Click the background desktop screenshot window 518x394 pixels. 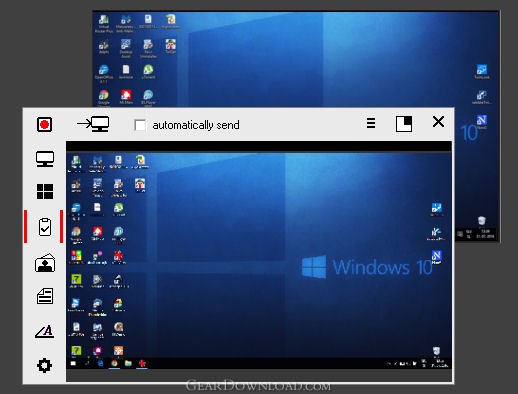(296, 59)
